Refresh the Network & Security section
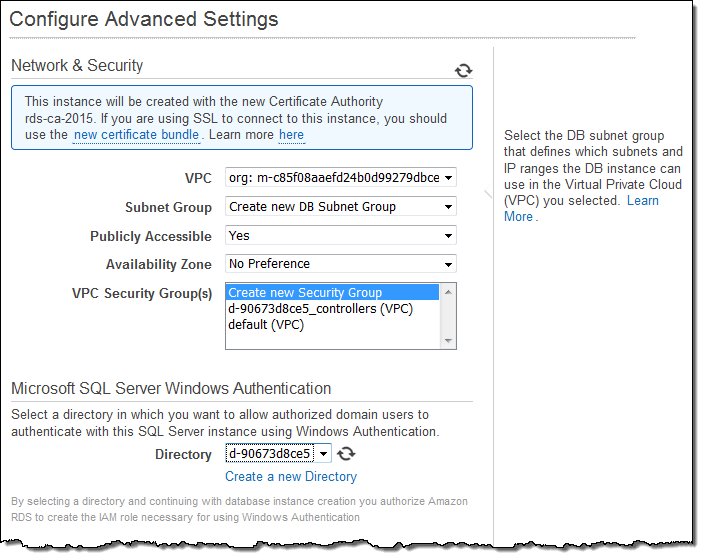The width and height of the screenshot is (703, 558). click(x=463, y=70)
